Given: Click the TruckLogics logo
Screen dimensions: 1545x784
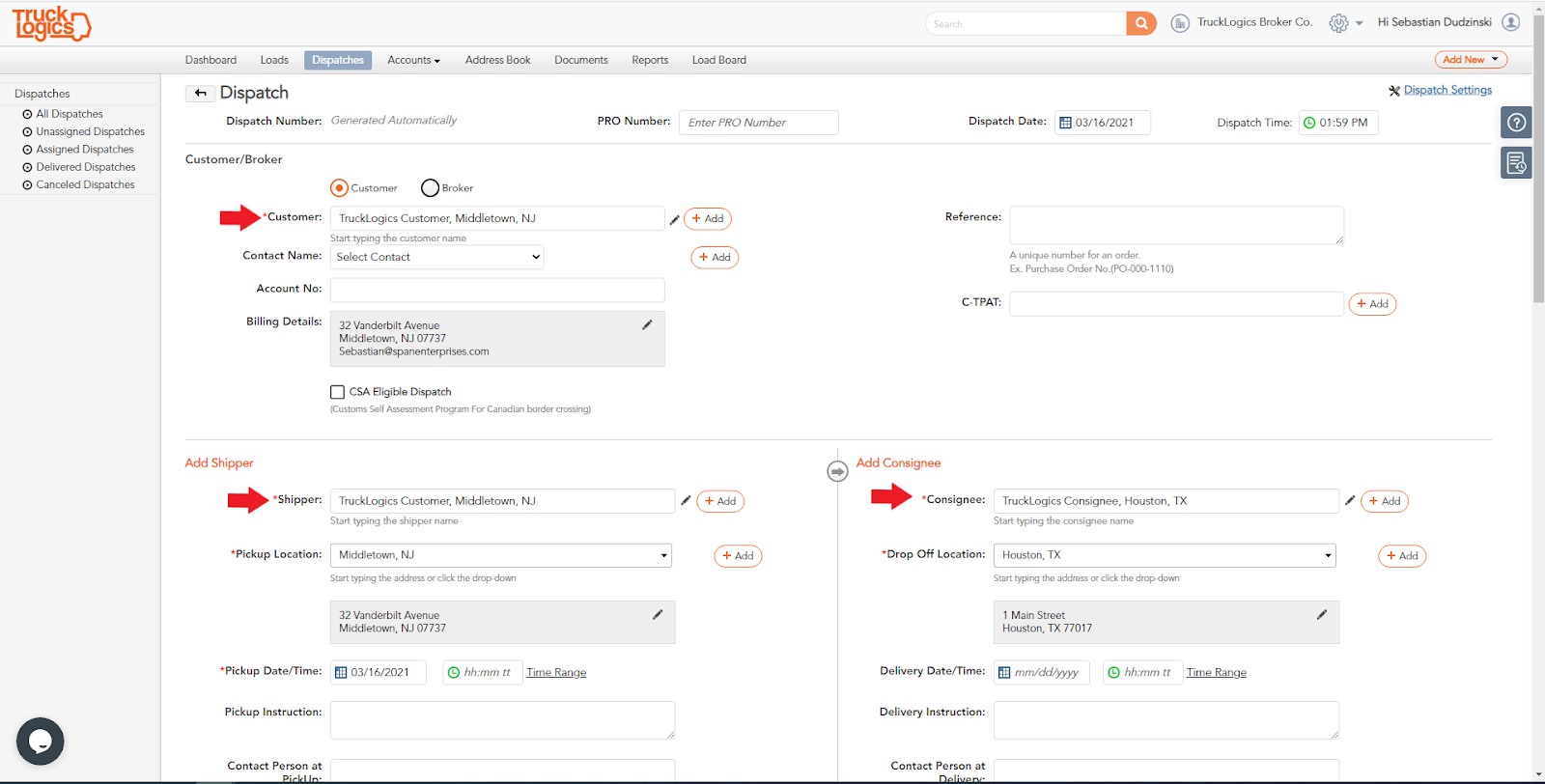Looking at the screenshot, I should coord(51,23).
